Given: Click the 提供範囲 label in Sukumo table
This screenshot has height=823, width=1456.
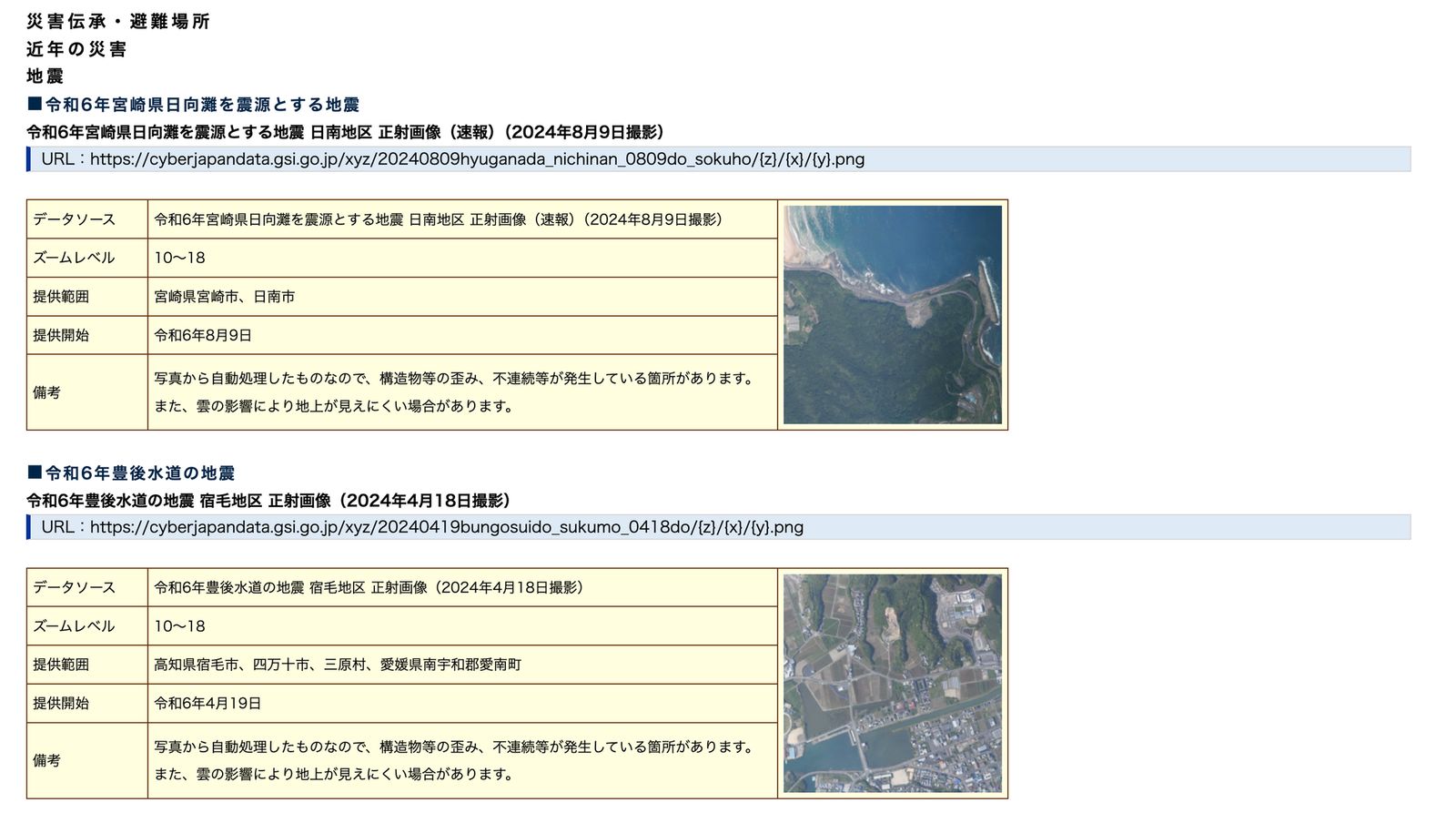Looking at the screenshot, I should (61, 665).
